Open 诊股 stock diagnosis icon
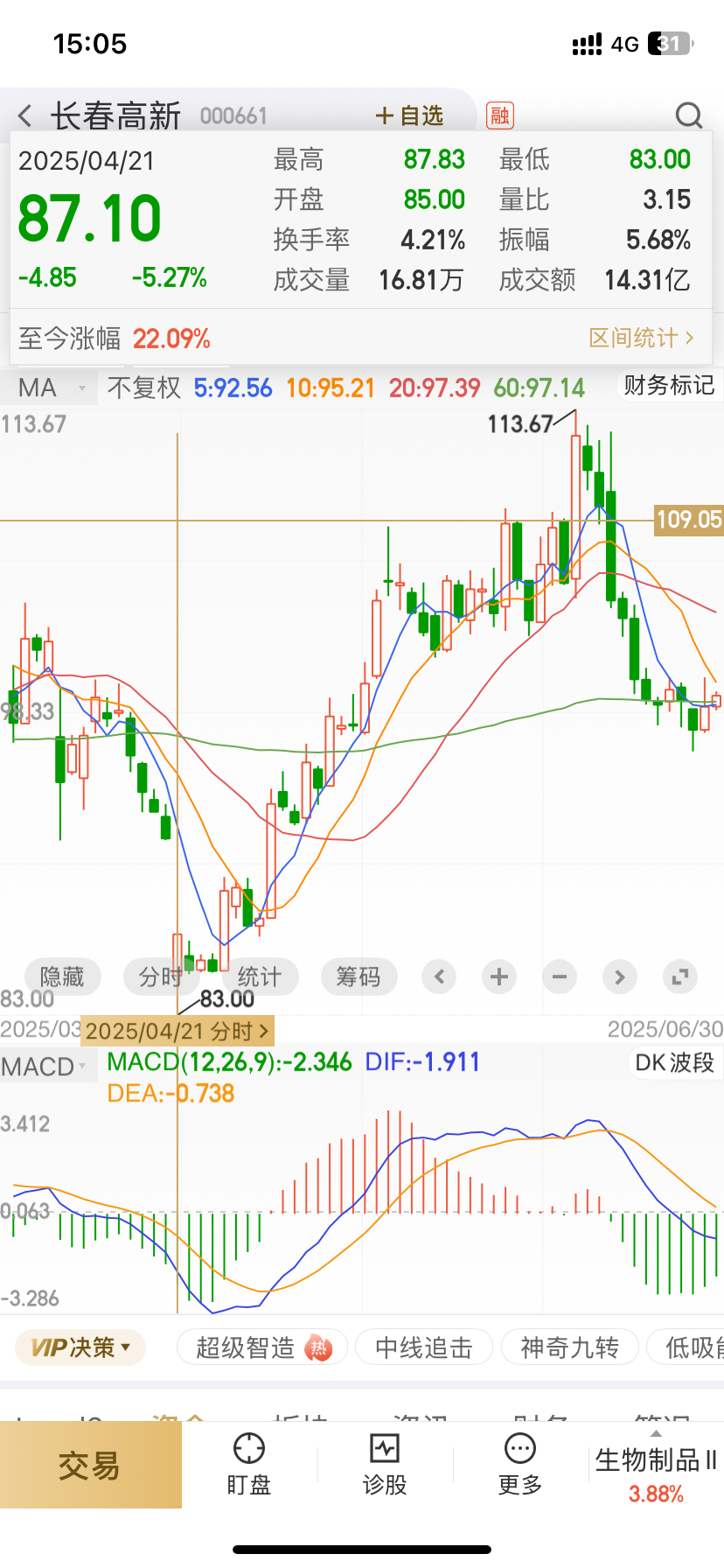The height and width of the screenshot is (1568, 724). (x=385, y=1465)
